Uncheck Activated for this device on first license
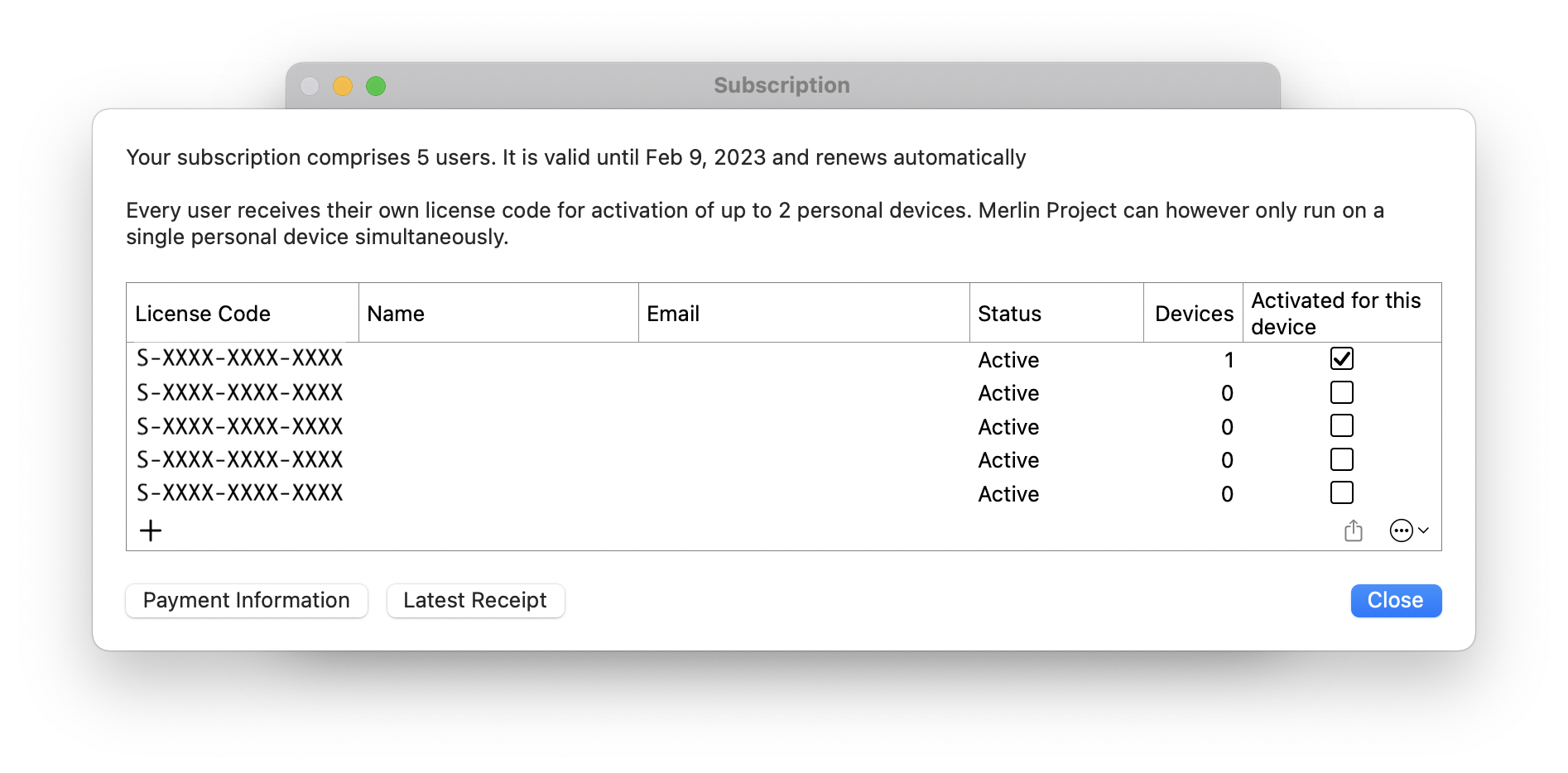The width and height of the screenshot is (1568, 773). pos(1341,358)
